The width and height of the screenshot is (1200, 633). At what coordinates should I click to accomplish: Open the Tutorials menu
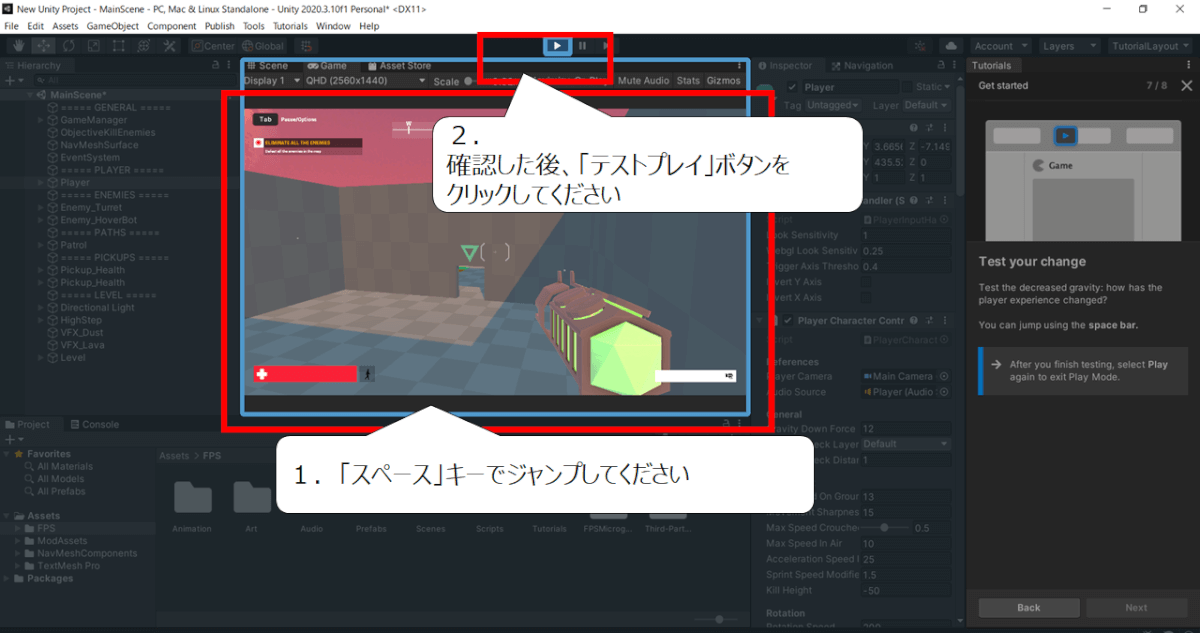[x=290, y=26]
